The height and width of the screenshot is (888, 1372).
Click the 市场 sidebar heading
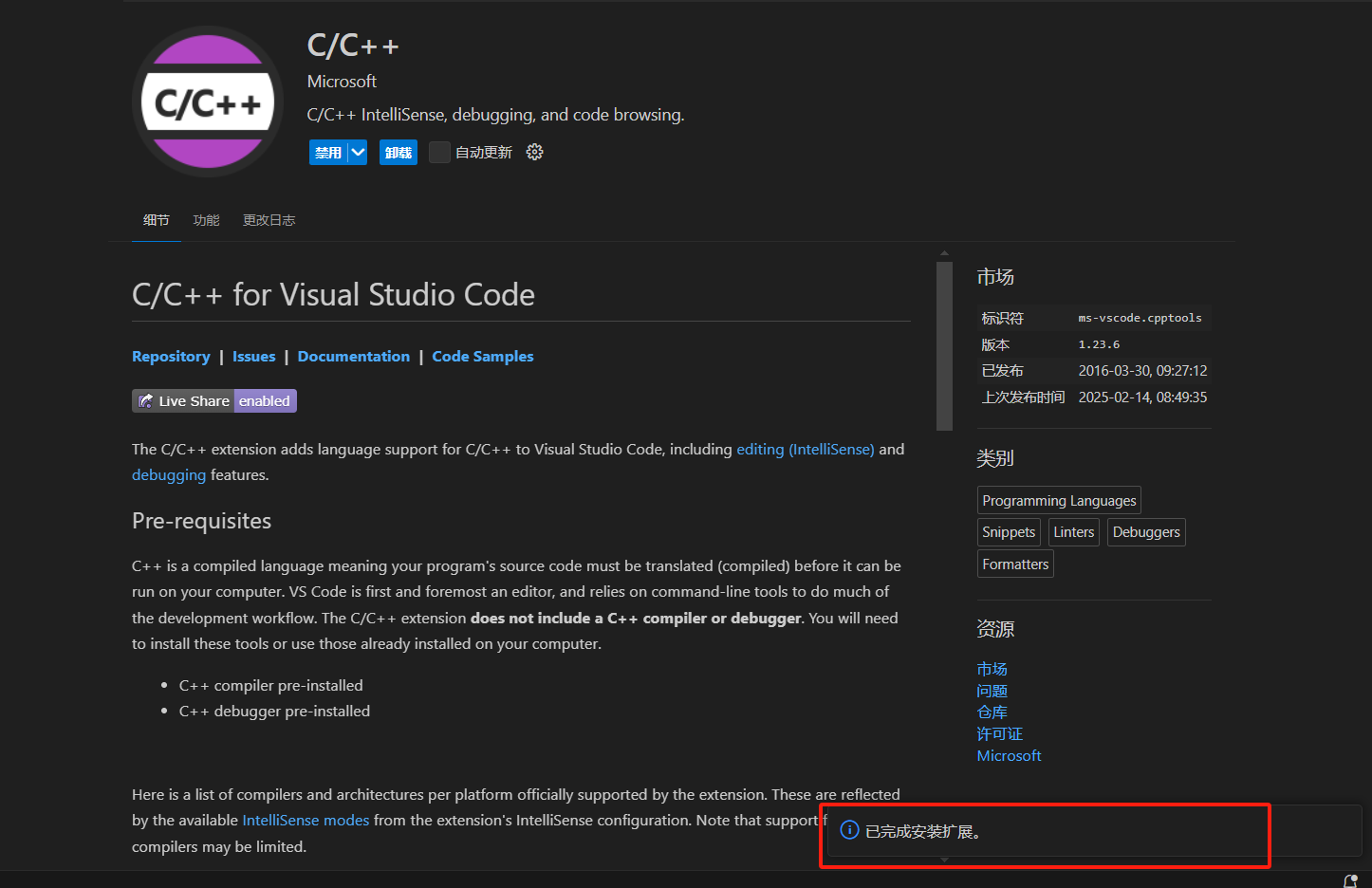pyautogui.click(x=995, y=277)
